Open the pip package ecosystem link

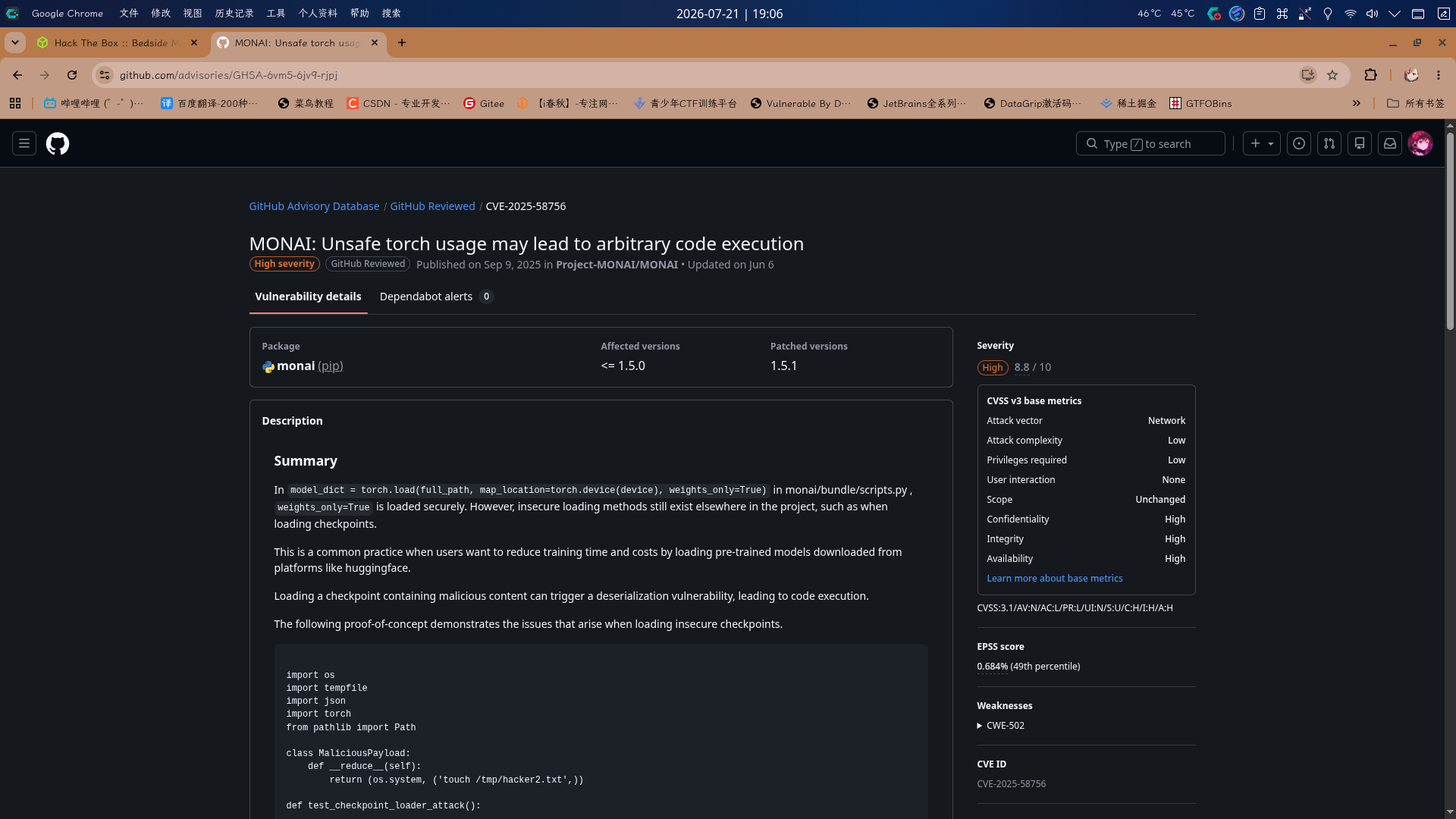(x=331, y=366)
